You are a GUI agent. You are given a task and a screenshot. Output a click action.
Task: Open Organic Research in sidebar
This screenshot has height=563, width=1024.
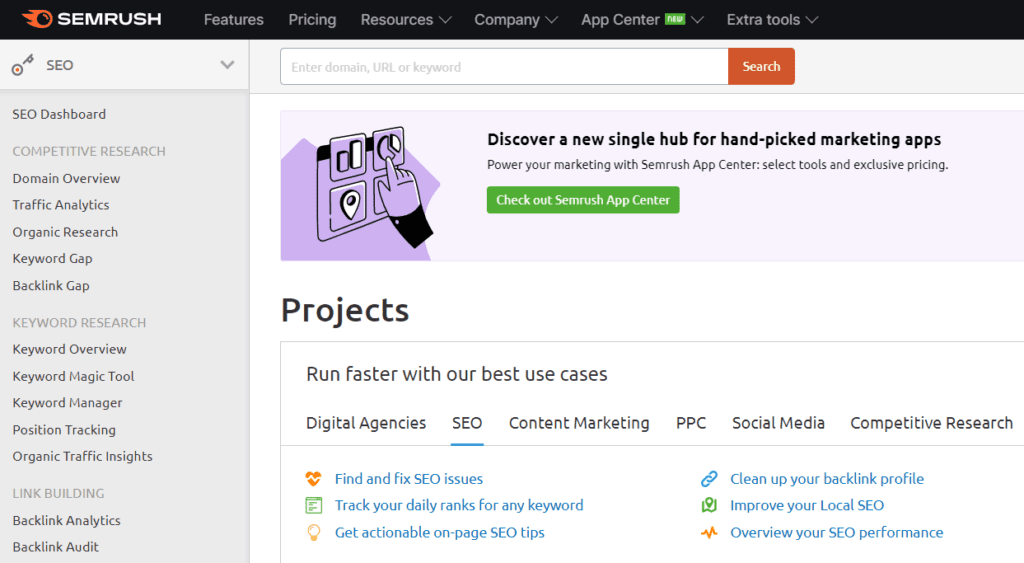tap(65, 233)
